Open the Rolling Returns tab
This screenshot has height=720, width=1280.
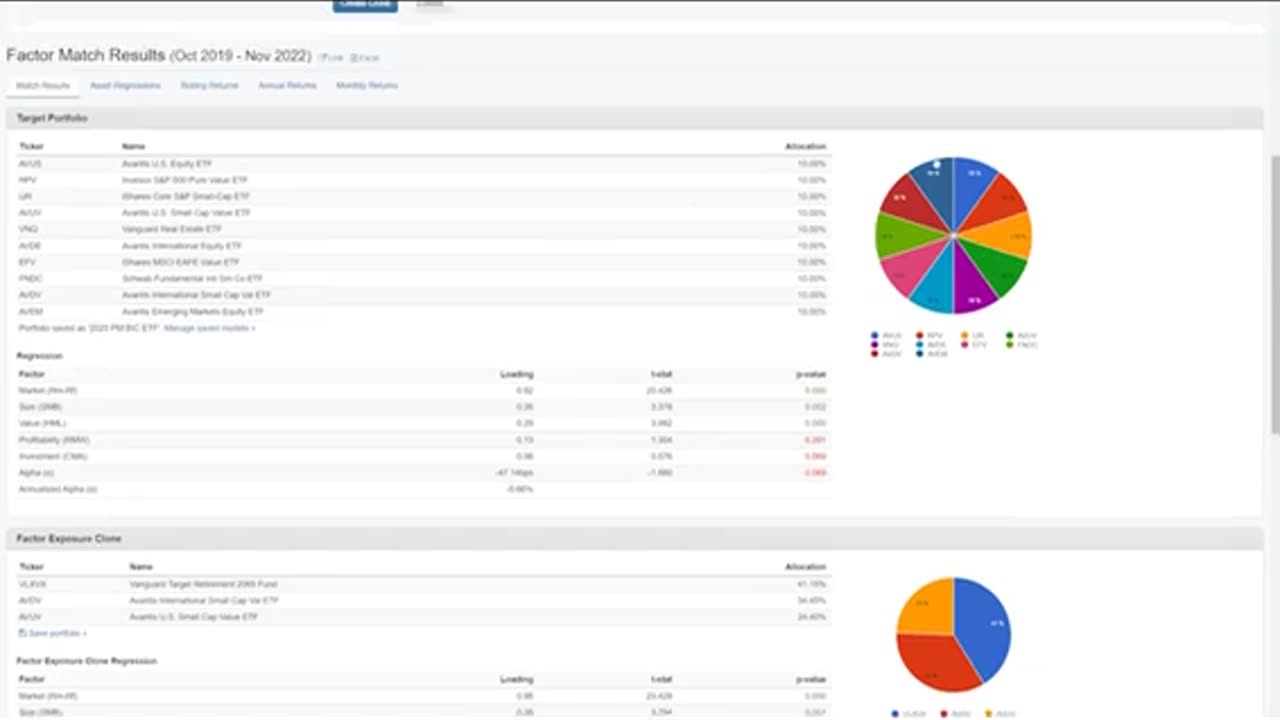tap(209, 86)
